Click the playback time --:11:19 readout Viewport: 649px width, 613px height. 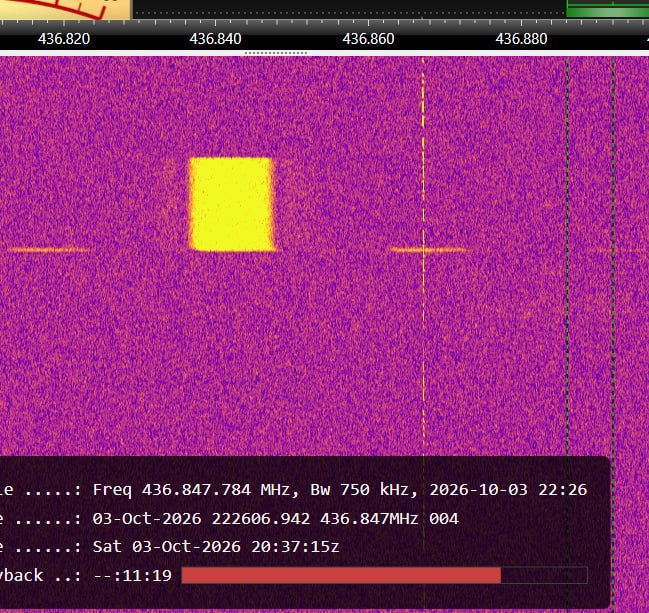click(132, 575)
